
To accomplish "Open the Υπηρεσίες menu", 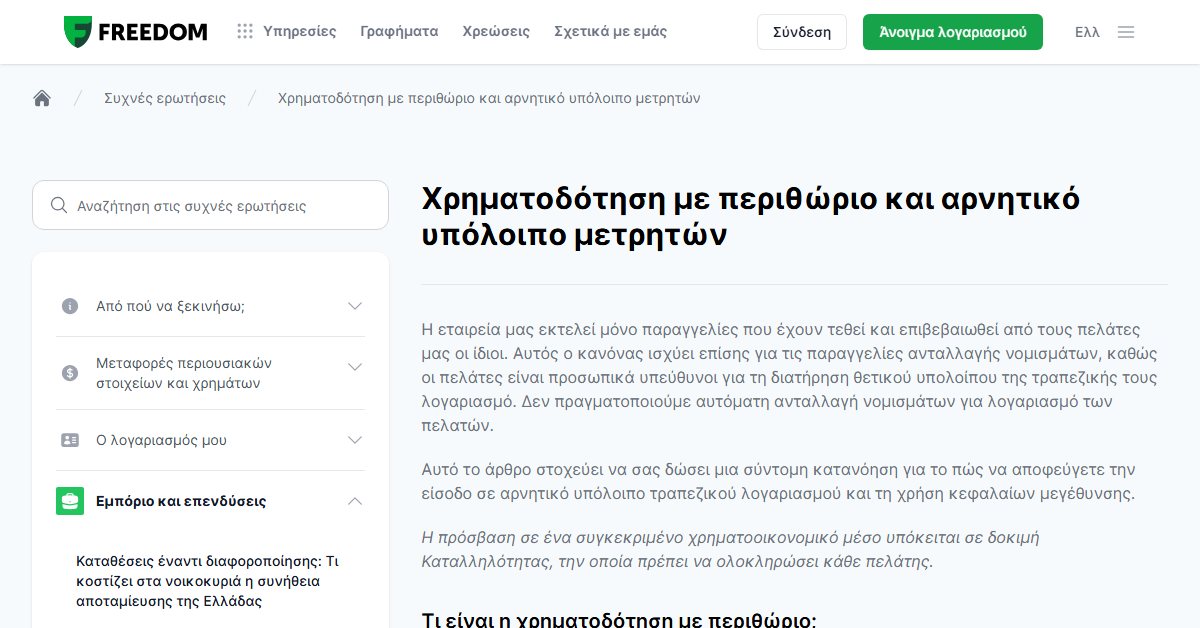I will coord(300,32).
